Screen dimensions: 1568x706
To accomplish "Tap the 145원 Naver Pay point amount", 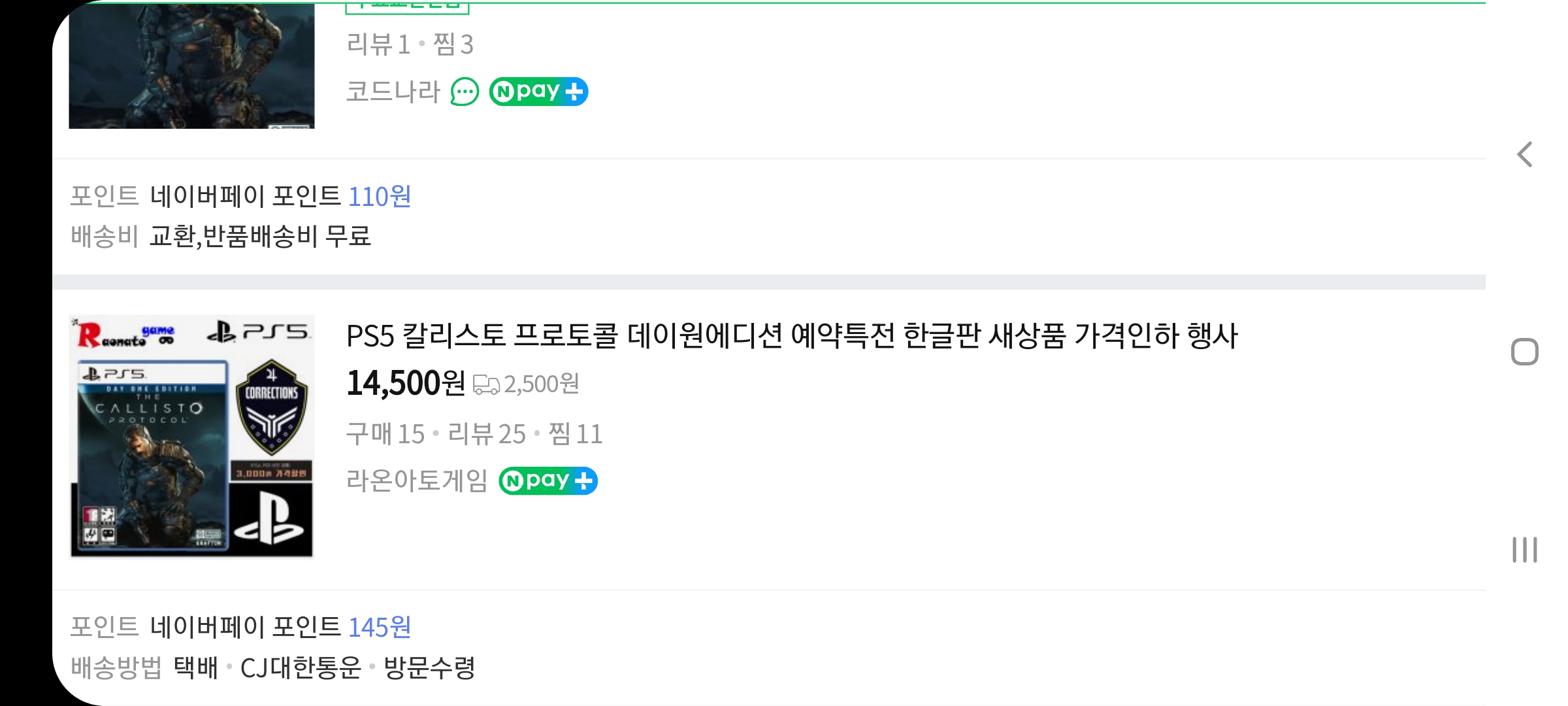I will (379, 627).
